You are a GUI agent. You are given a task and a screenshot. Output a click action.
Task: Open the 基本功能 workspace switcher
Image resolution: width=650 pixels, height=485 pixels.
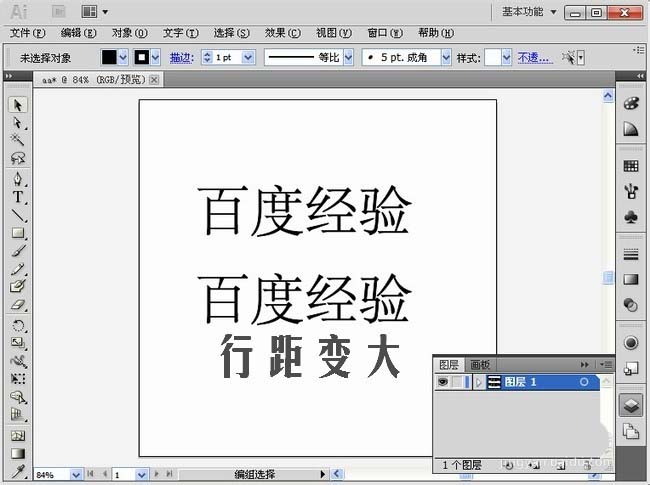click(x=529, y=12)
